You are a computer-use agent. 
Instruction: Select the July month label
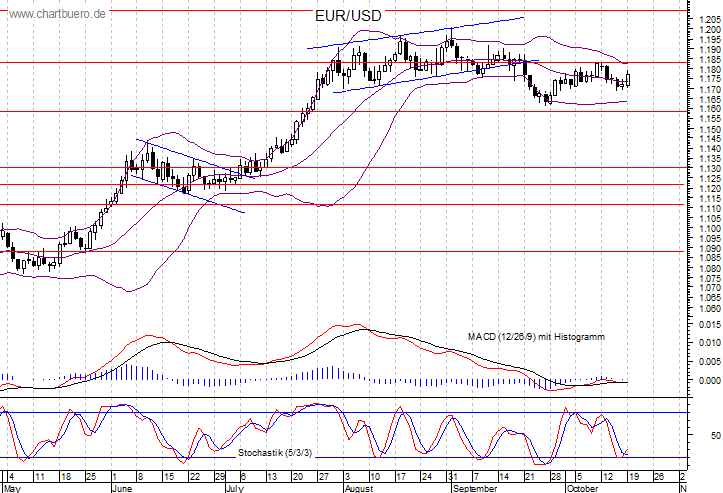(235, 488)
